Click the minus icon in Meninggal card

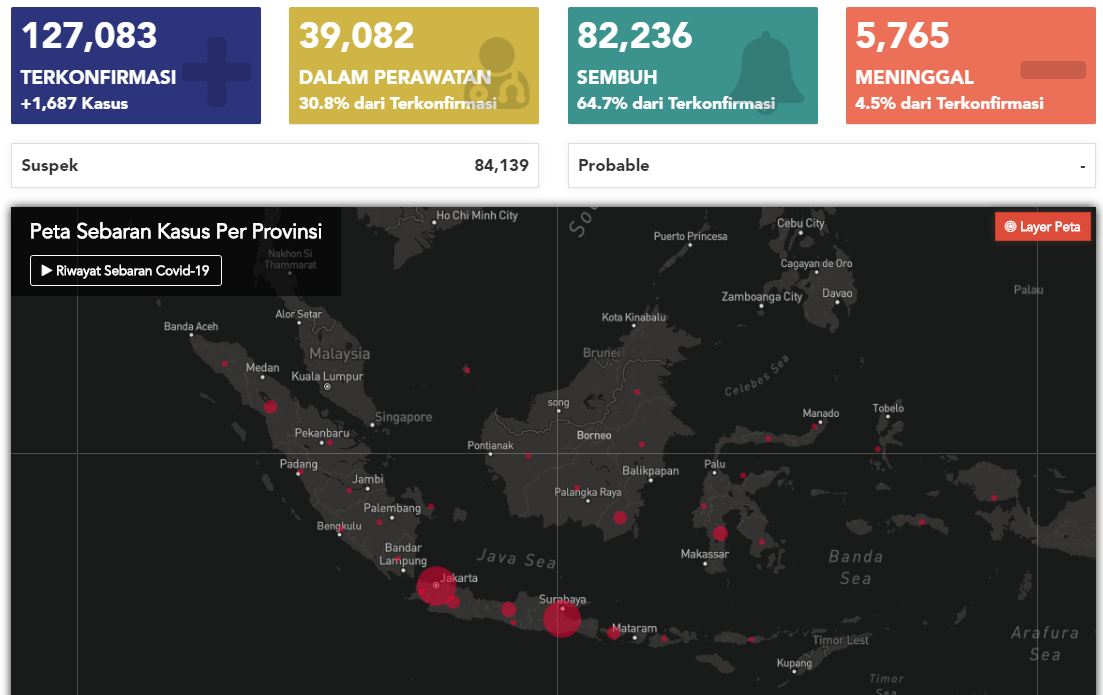click(1052, 70)
